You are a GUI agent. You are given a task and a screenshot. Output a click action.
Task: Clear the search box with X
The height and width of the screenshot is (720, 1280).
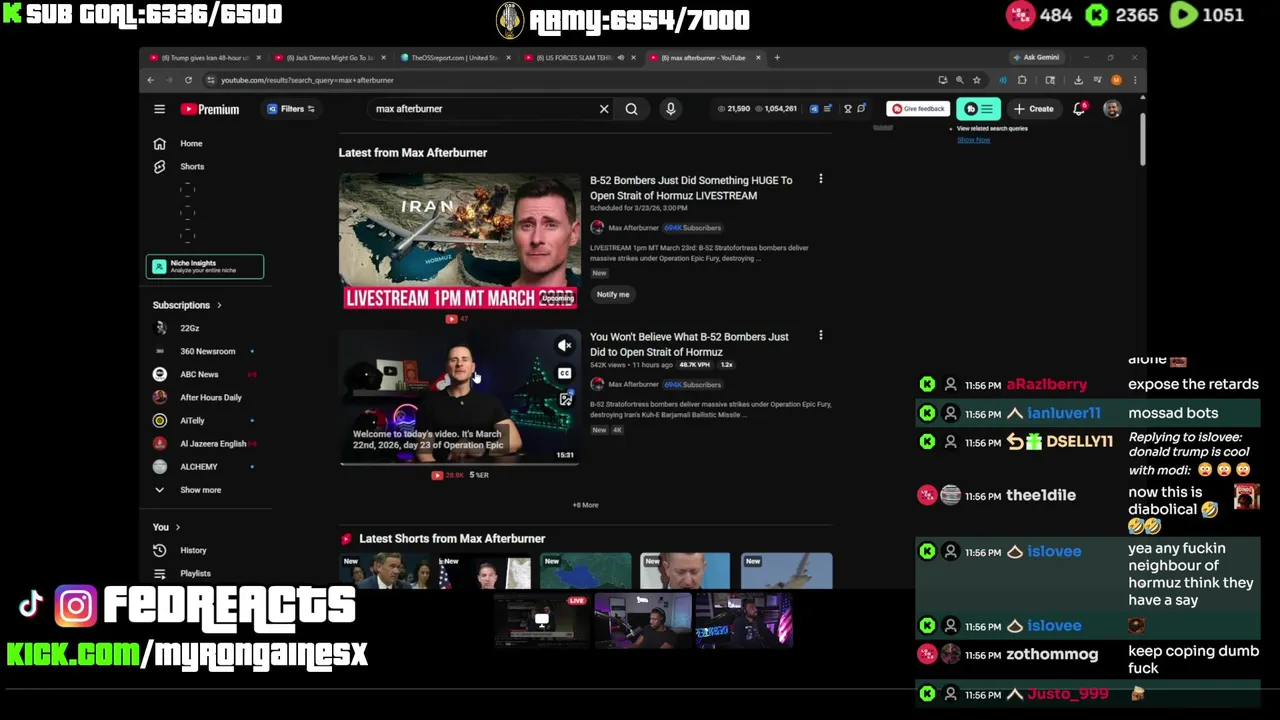604,109
